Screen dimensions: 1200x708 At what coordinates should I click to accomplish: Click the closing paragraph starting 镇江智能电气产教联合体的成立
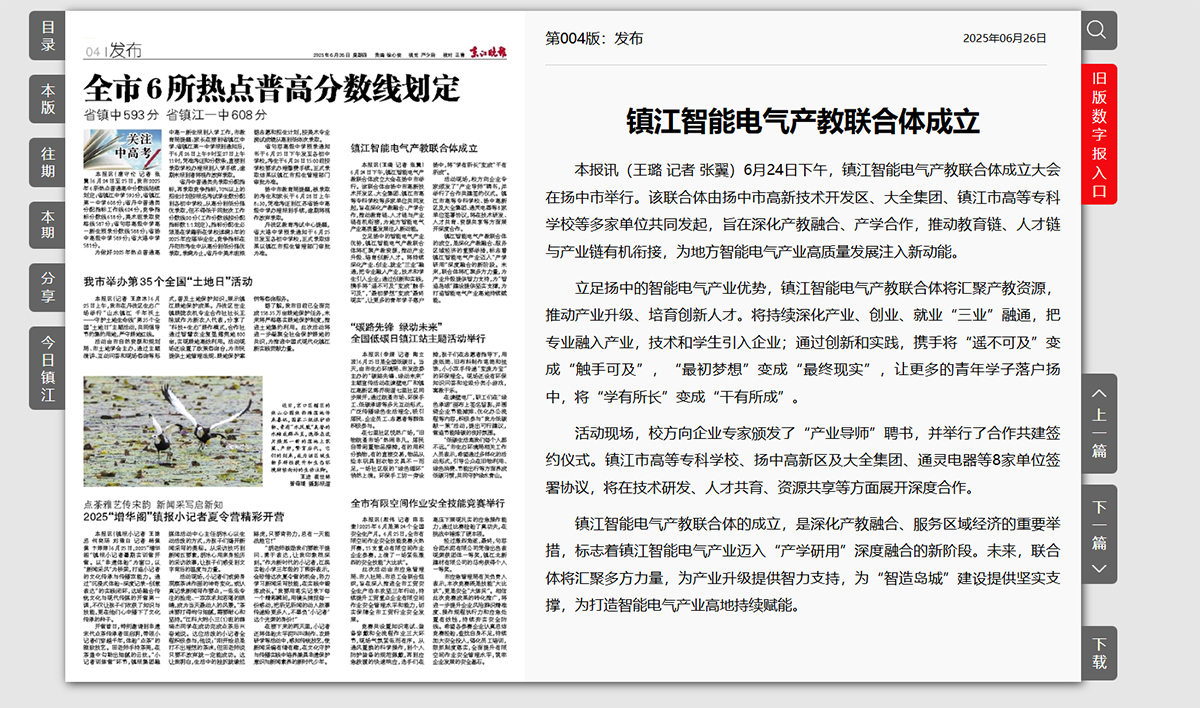pyautogui.click(x=803, y=564)
